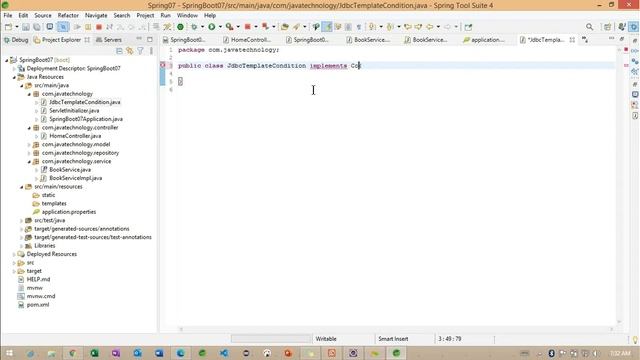Select the Debug perspective icon at far right

[633, 27]
